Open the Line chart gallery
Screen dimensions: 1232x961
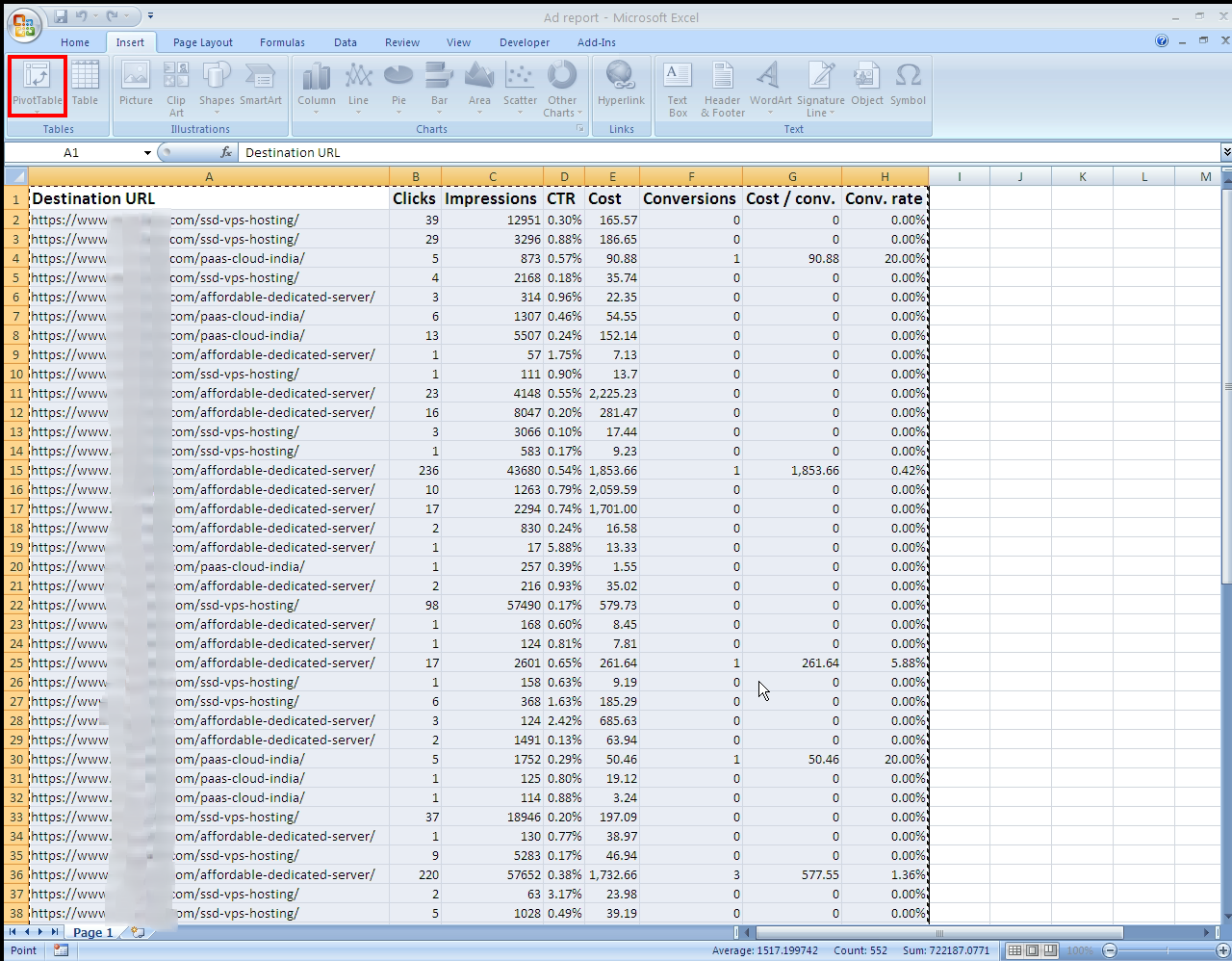(x=358, y=86)
